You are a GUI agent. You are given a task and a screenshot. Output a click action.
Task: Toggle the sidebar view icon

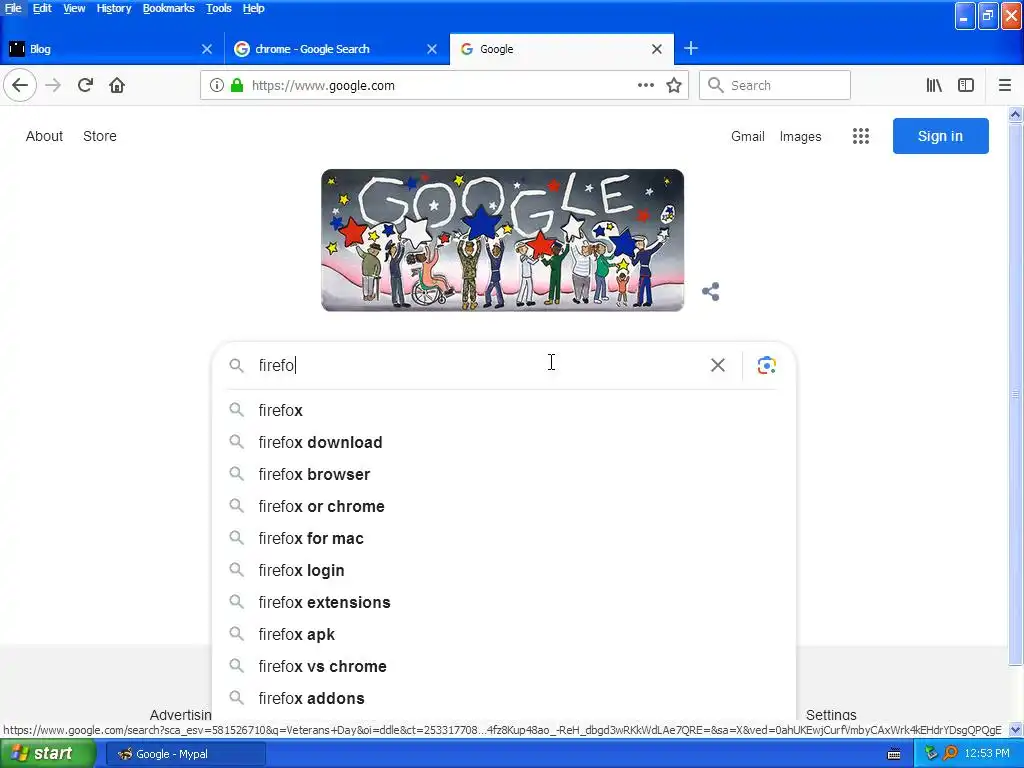966,85
